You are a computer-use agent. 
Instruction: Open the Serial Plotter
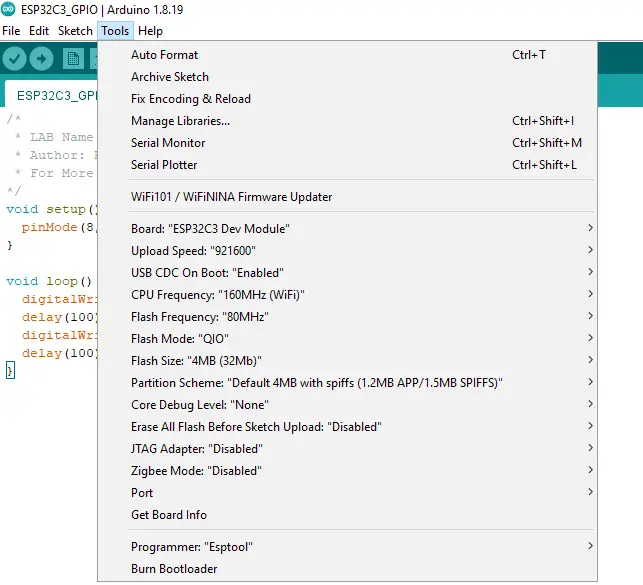pos(164,165)
